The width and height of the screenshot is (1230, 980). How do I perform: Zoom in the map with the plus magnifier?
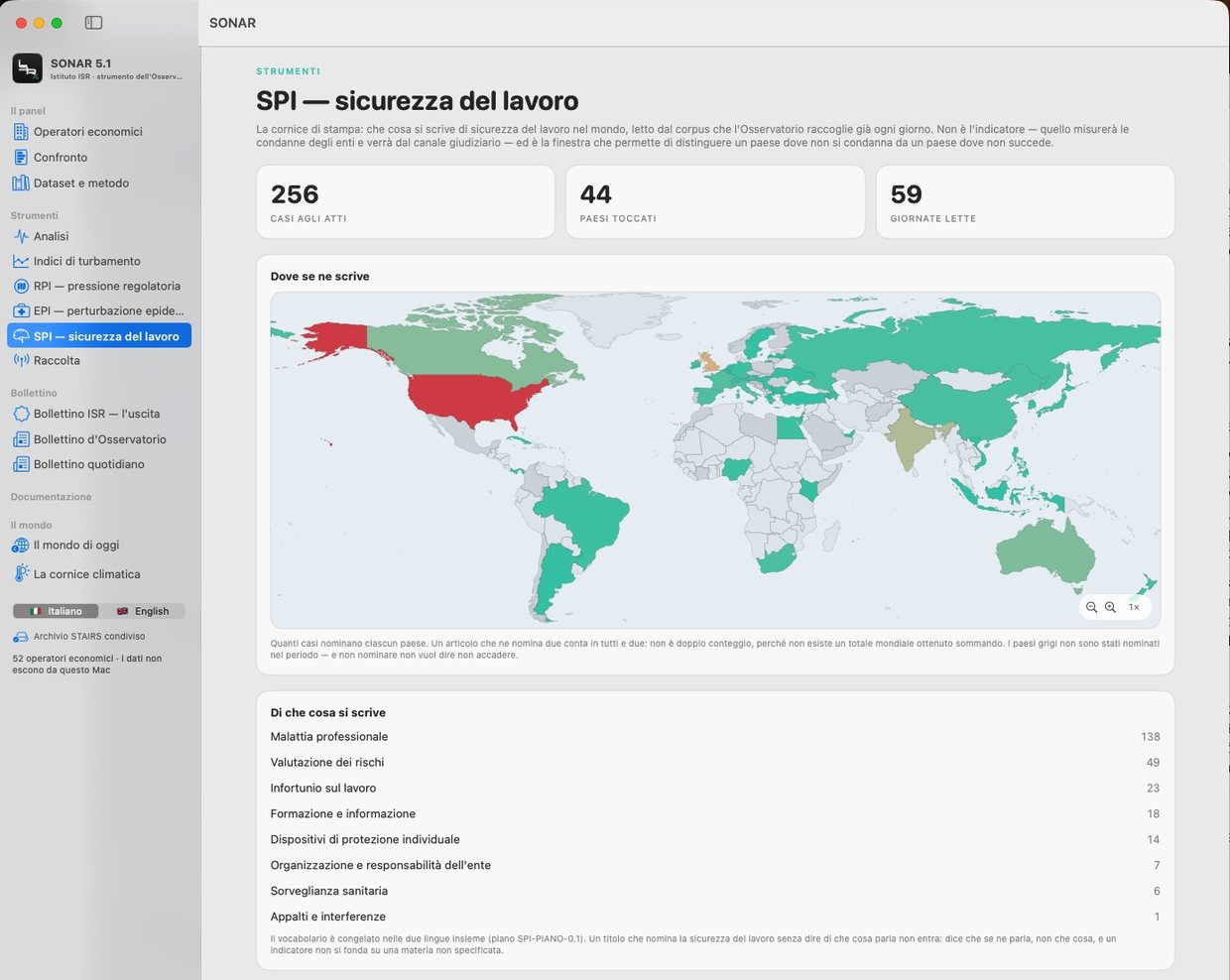point(1110,607)
